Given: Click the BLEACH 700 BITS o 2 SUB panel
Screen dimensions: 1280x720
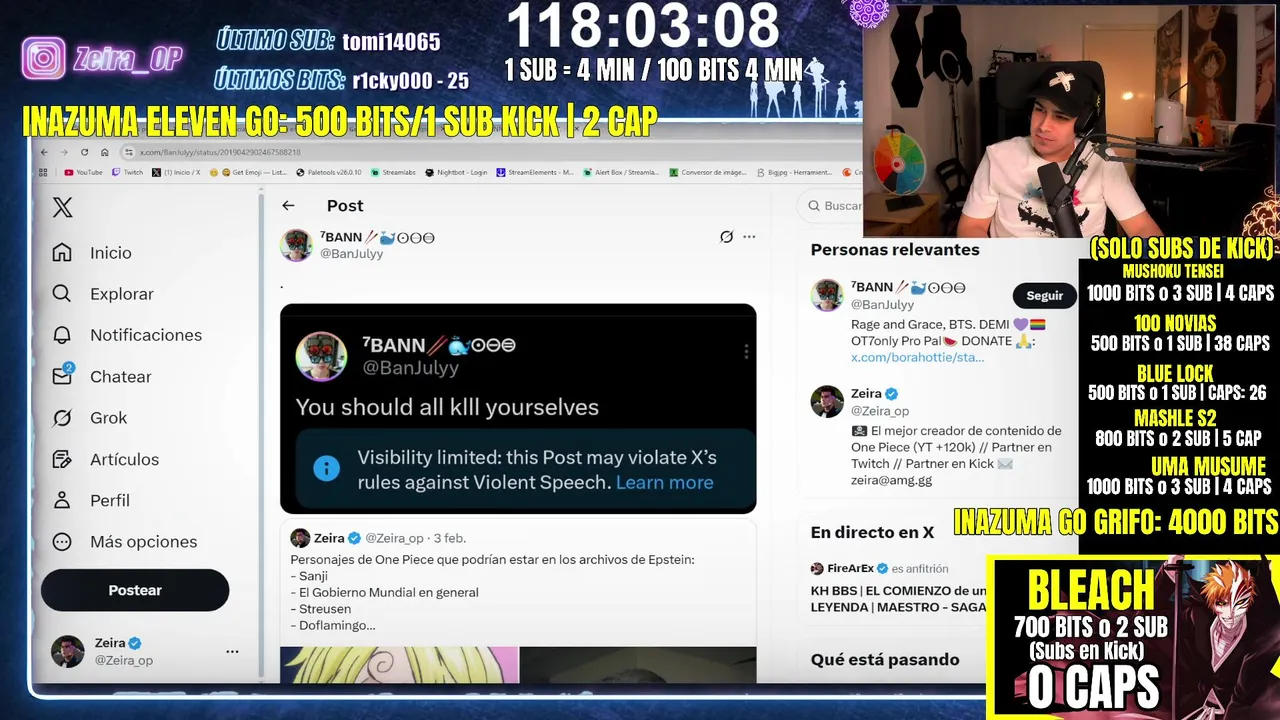Looking at the screenshot, I should click(1133, 637).
